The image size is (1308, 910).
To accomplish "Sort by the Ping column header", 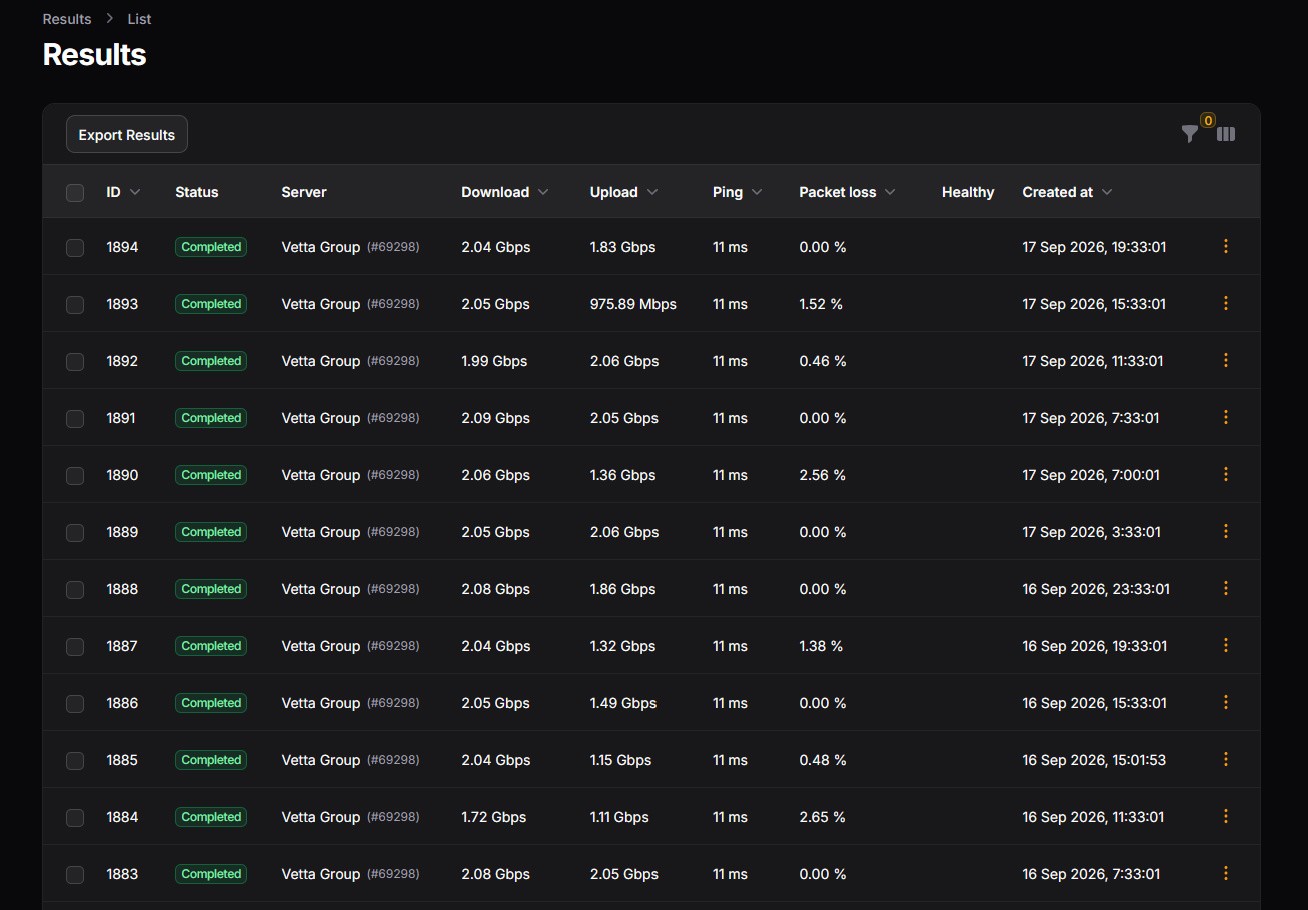I will (x=737, y=192).
